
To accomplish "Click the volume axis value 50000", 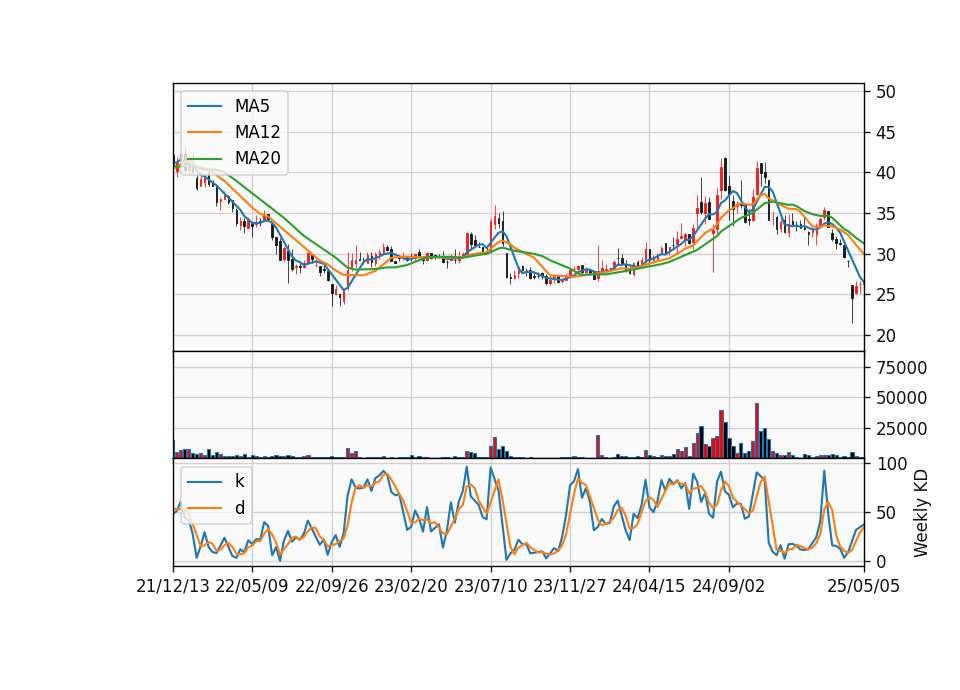I will coord(901,398).
